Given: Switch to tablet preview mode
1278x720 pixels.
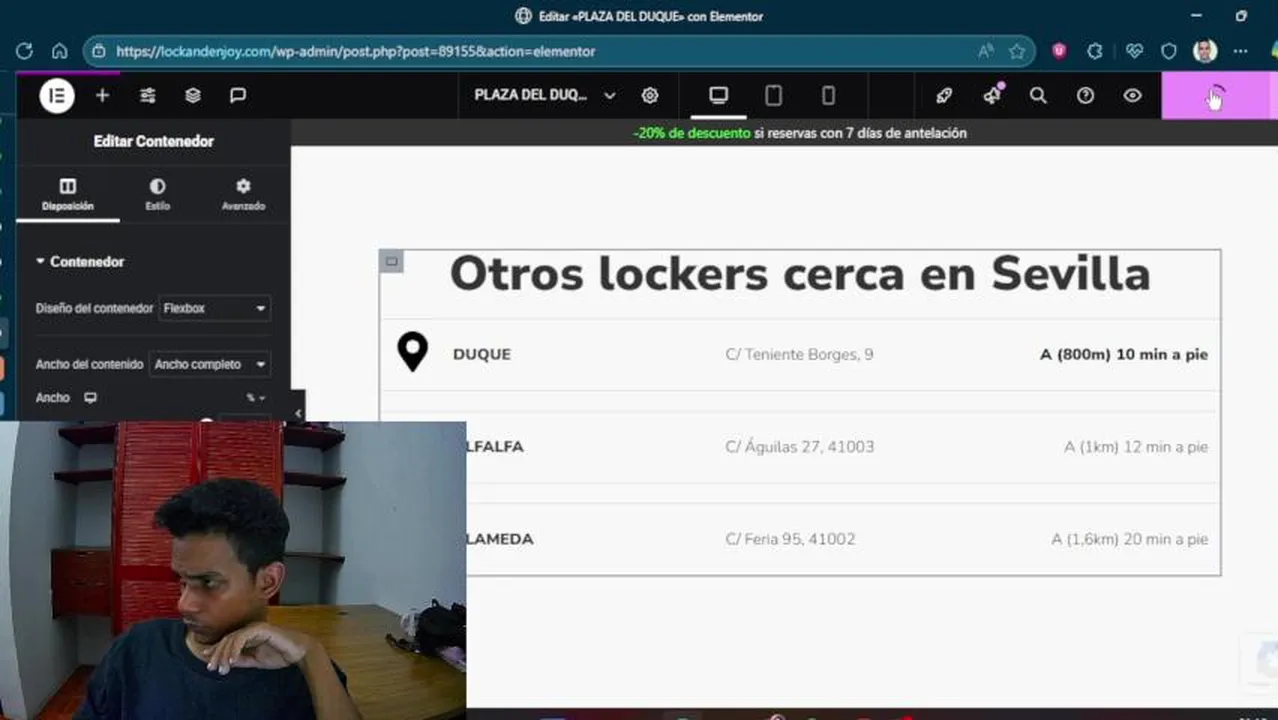Looking at the screenshot, I should pos(773,96).
